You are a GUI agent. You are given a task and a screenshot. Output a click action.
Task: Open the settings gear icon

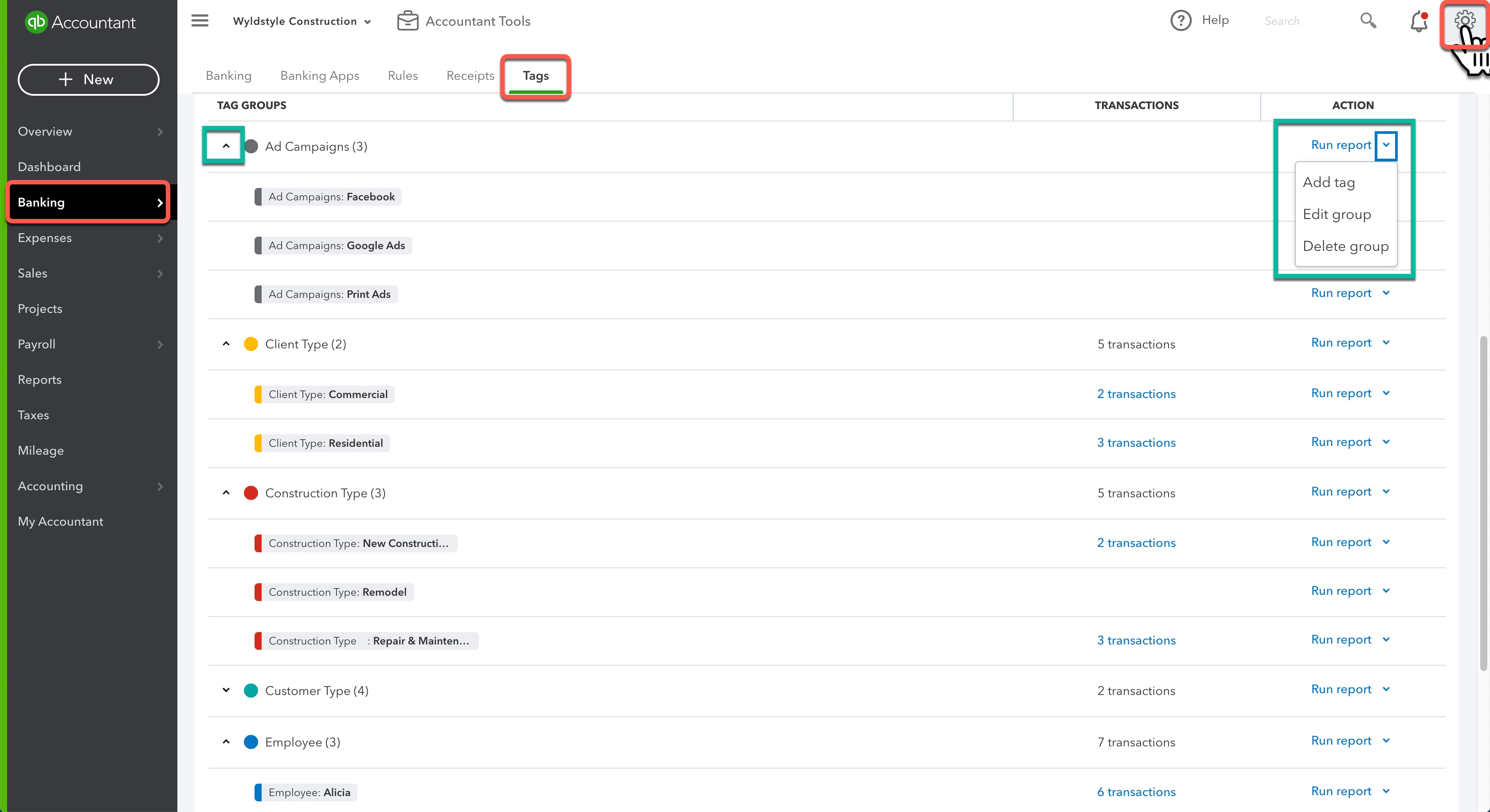1464,21
